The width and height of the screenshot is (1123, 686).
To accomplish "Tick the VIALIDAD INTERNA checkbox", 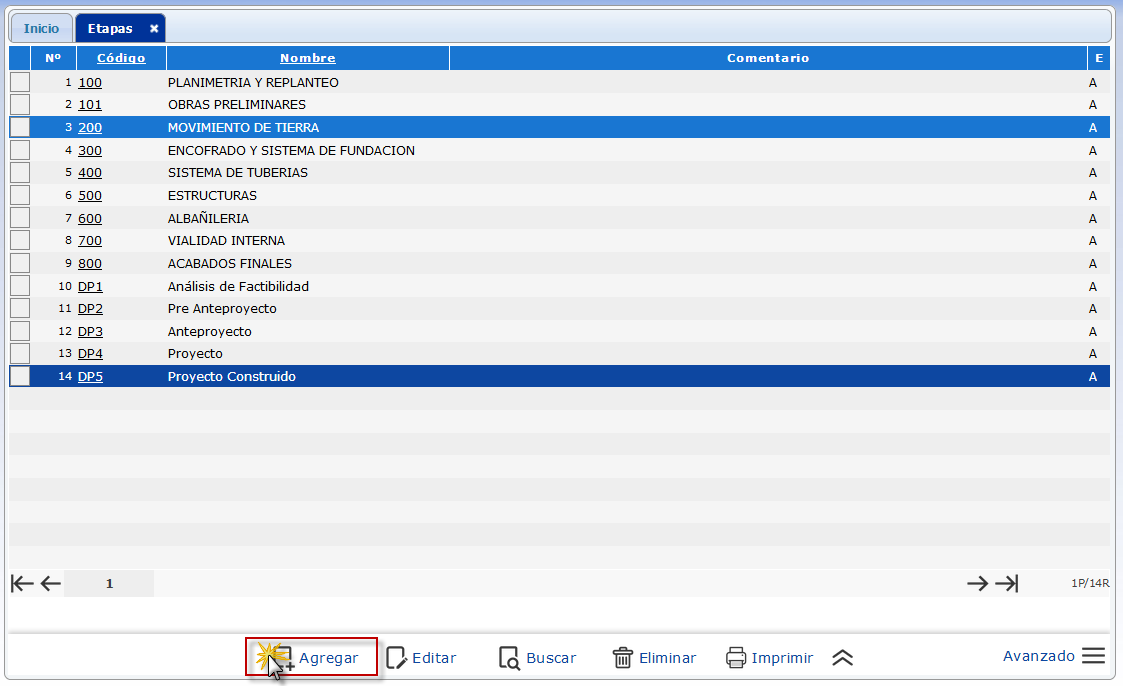I will pos(20,241).
